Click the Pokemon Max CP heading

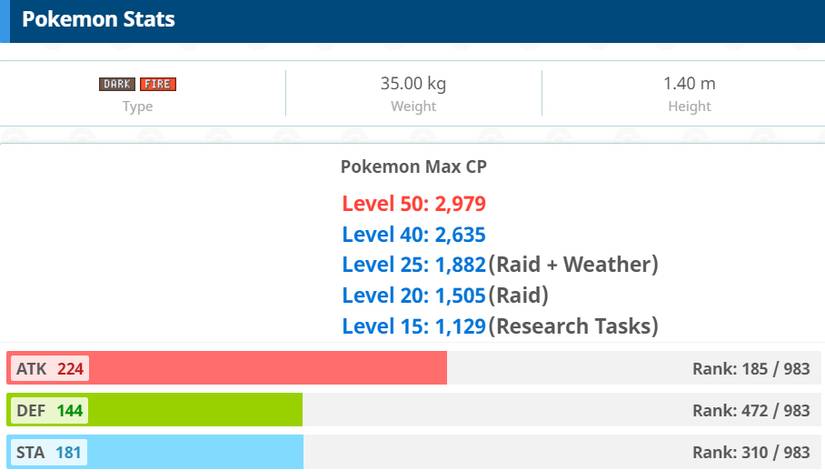click(414, 167)
